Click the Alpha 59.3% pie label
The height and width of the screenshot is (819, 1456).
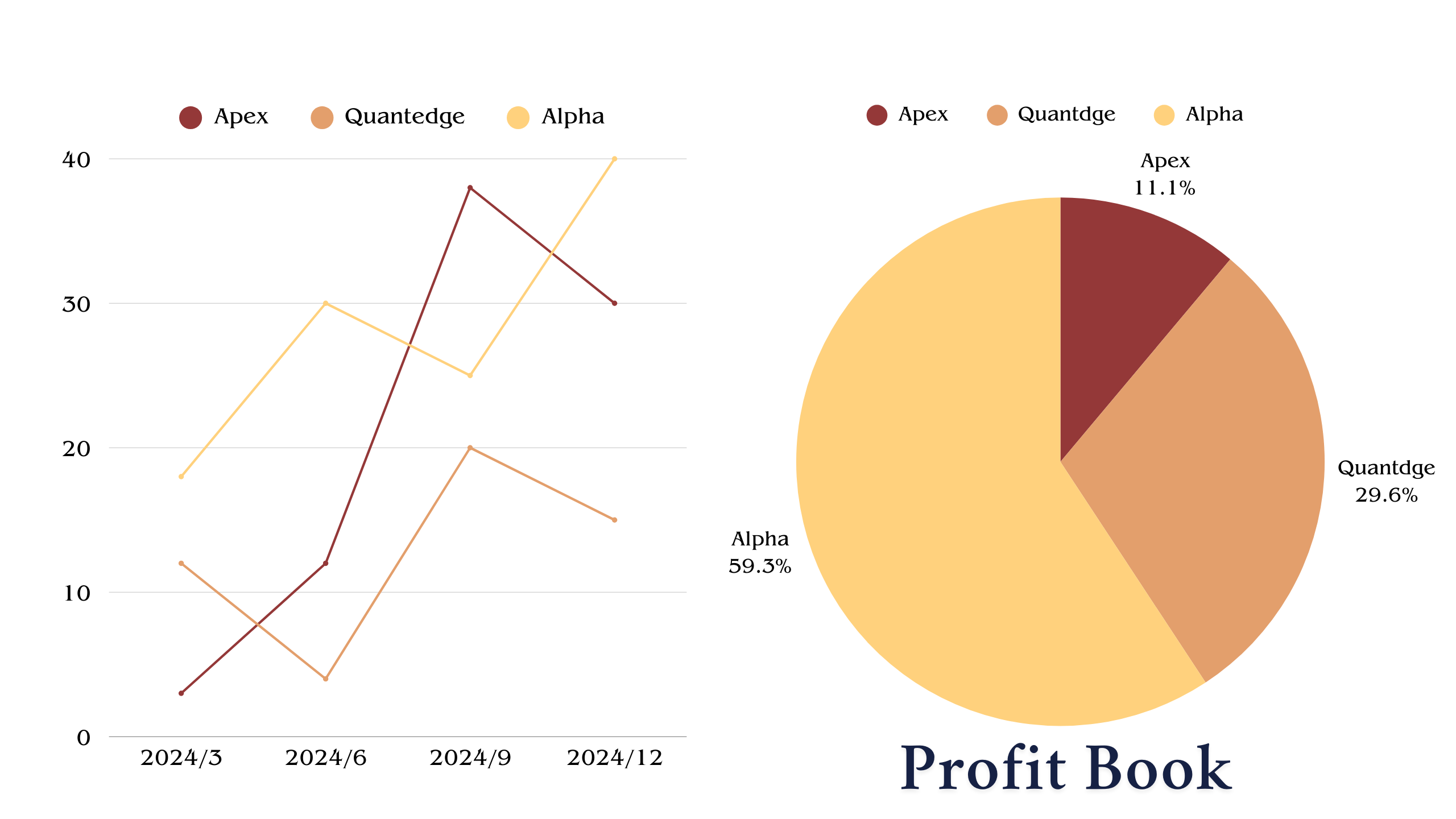pos(760,552)
